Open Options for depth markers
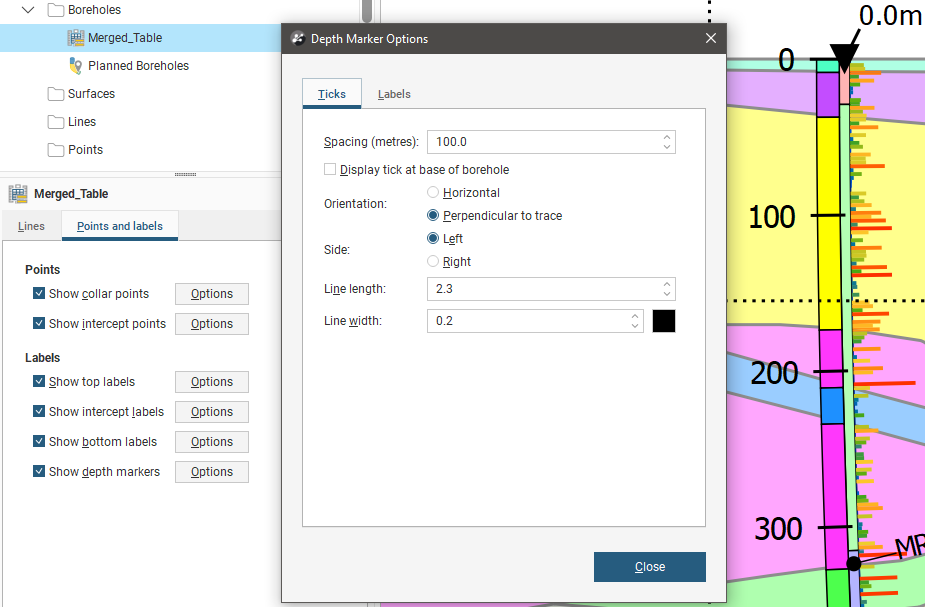The width and height of the screenshot is (925, 607). coord(212,472)
